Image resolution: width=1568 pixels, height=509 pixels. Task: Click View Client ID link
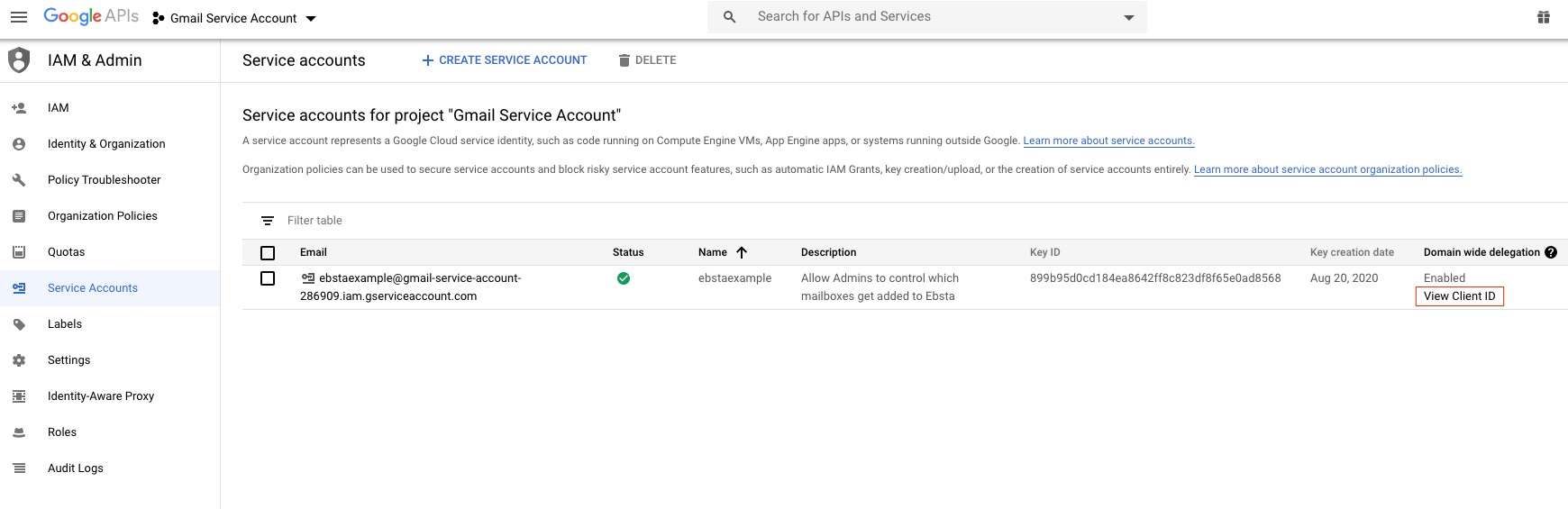(1459, 296)
